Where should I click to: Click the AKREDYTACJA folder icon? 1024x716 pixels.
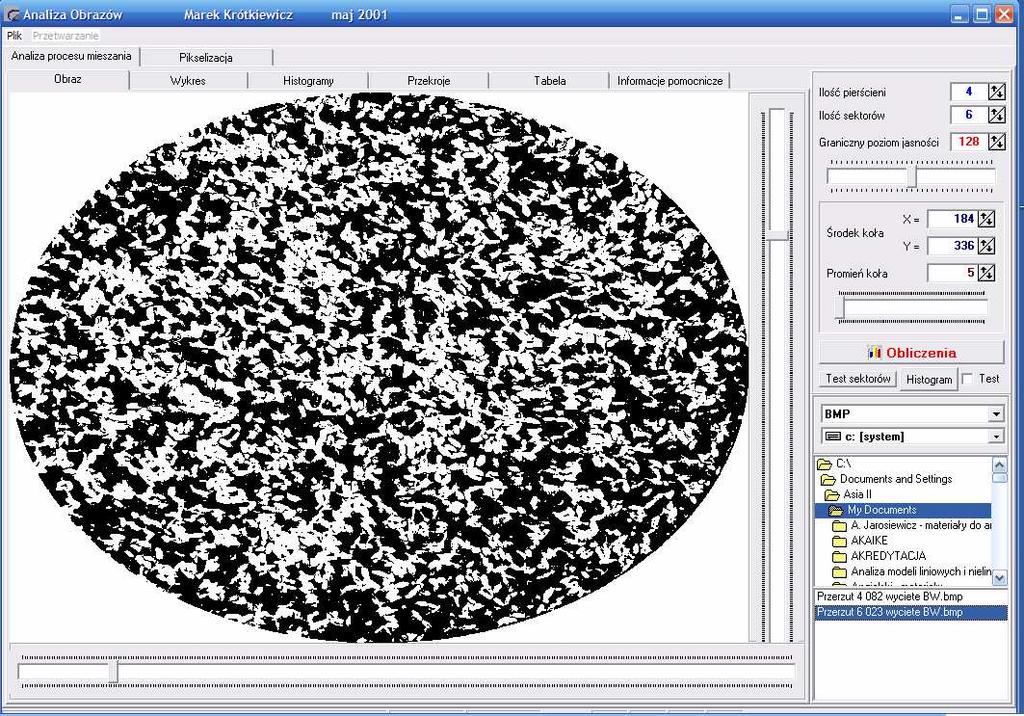click(839, 557)
